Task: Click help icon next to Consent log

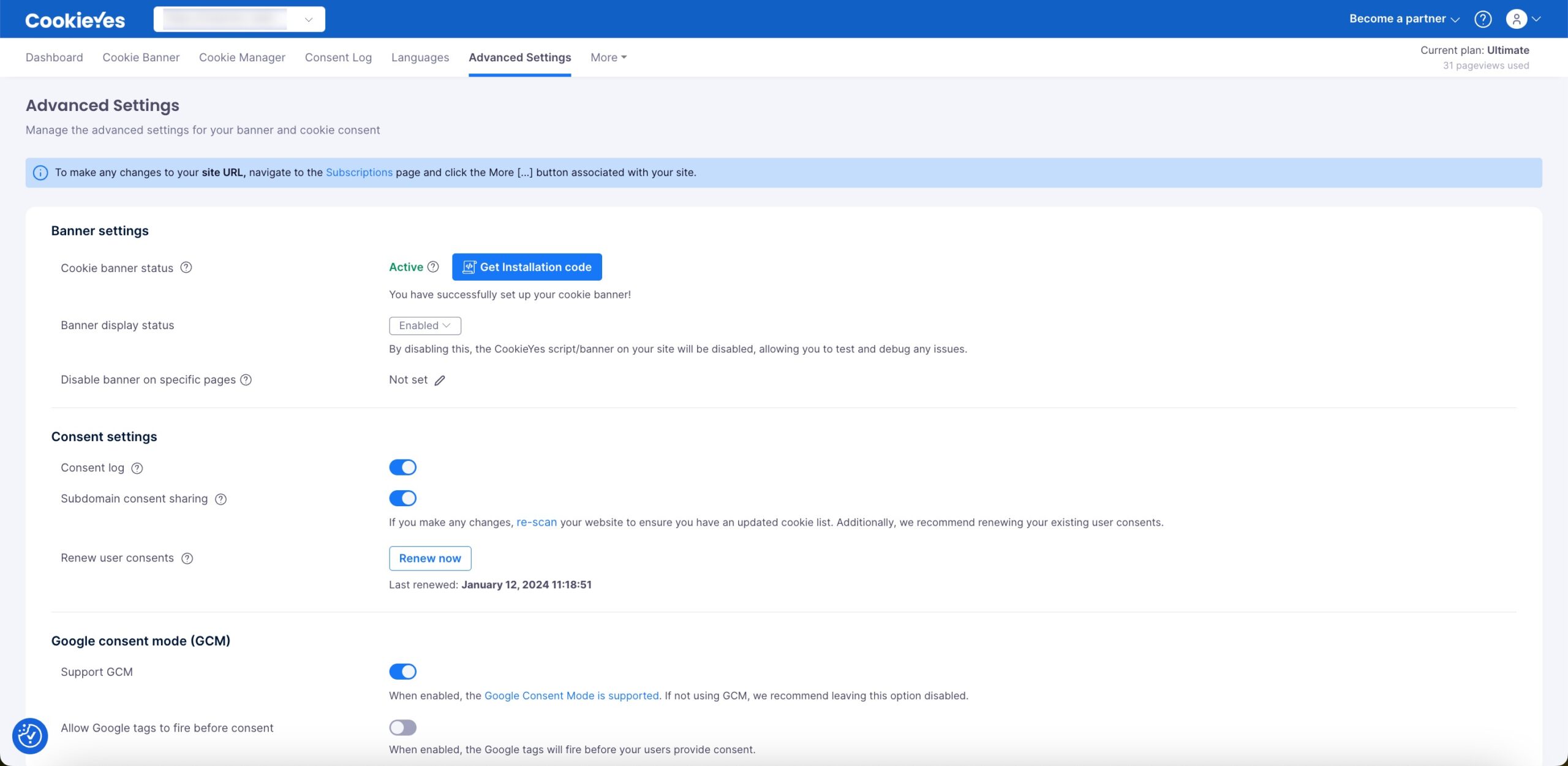Action: (137, 468)
